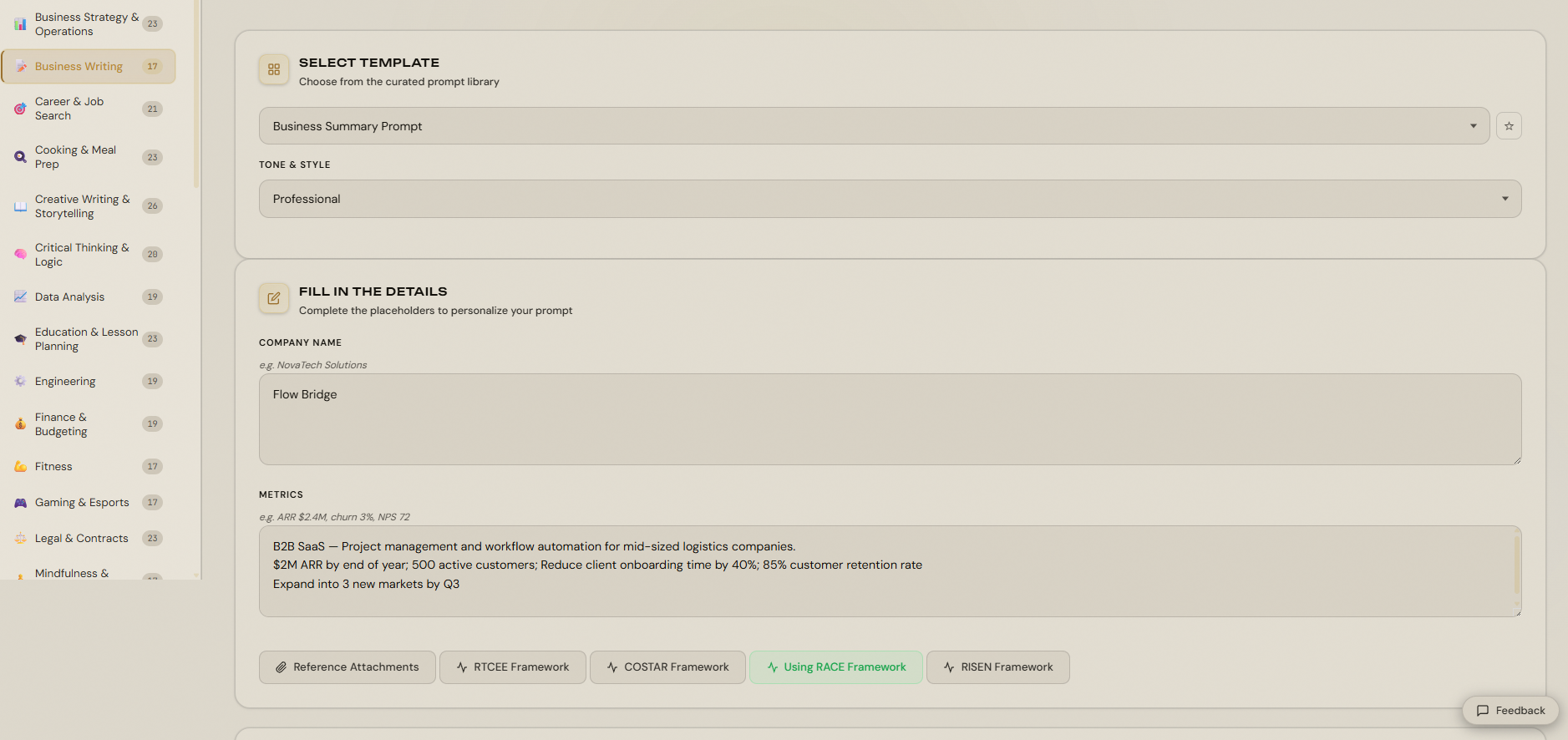This screenshot has width=1568, height=740.
Task: Open the Business Summary Prompt template dropdown
Action: tap(874, 126)
